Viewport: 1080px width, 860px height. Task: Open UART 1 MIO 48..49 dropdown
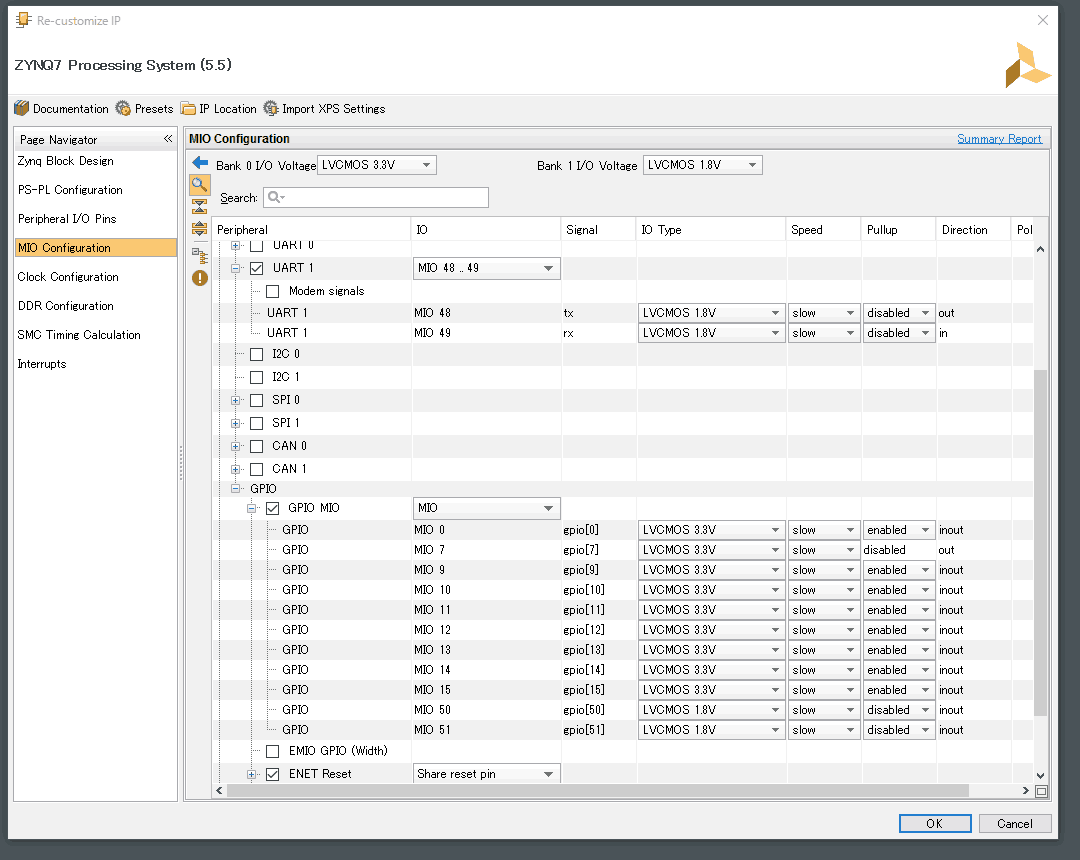tap(486, 268)
